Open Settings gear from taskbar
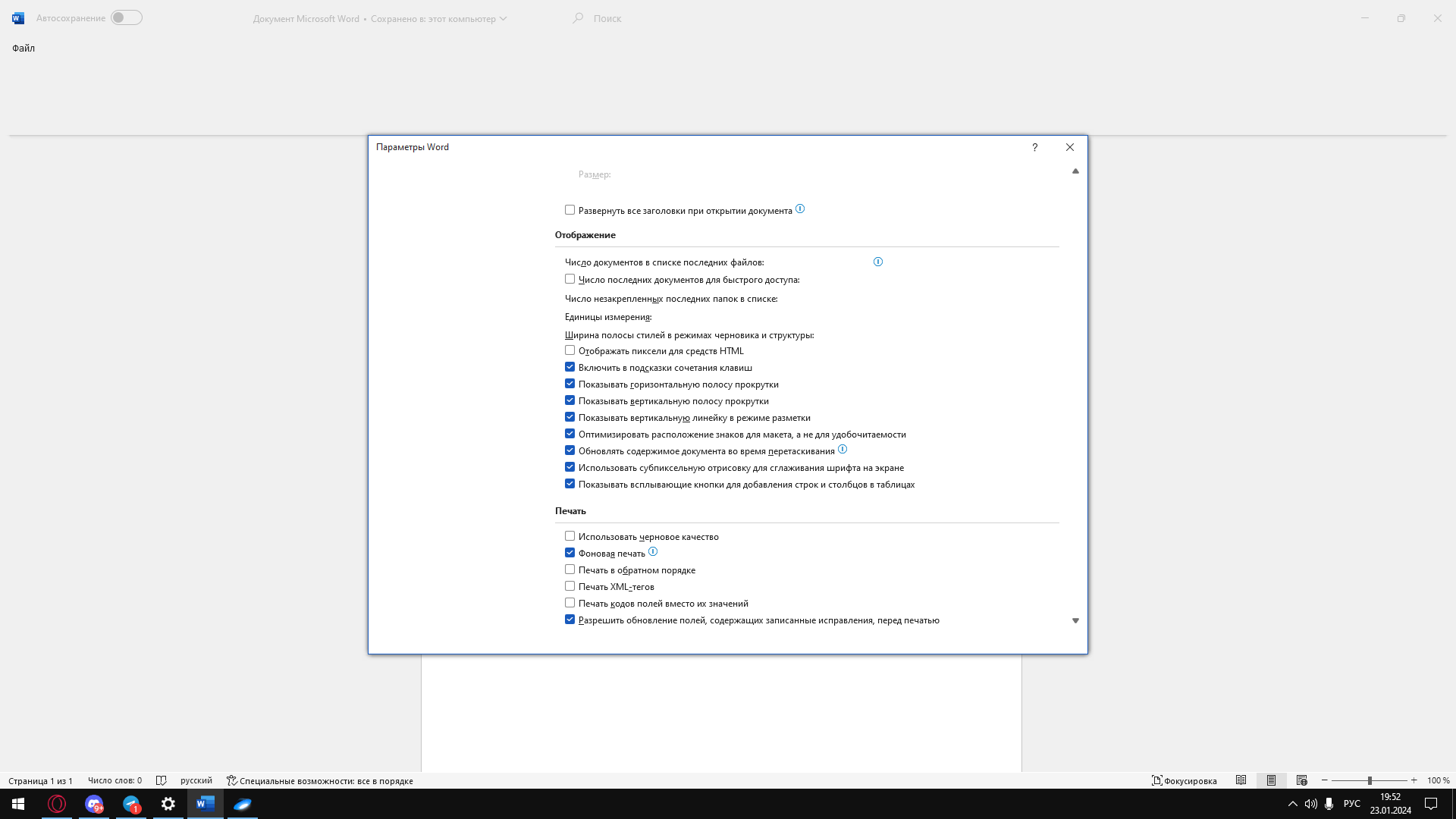1456x819 pixels. tap(168, 804)
